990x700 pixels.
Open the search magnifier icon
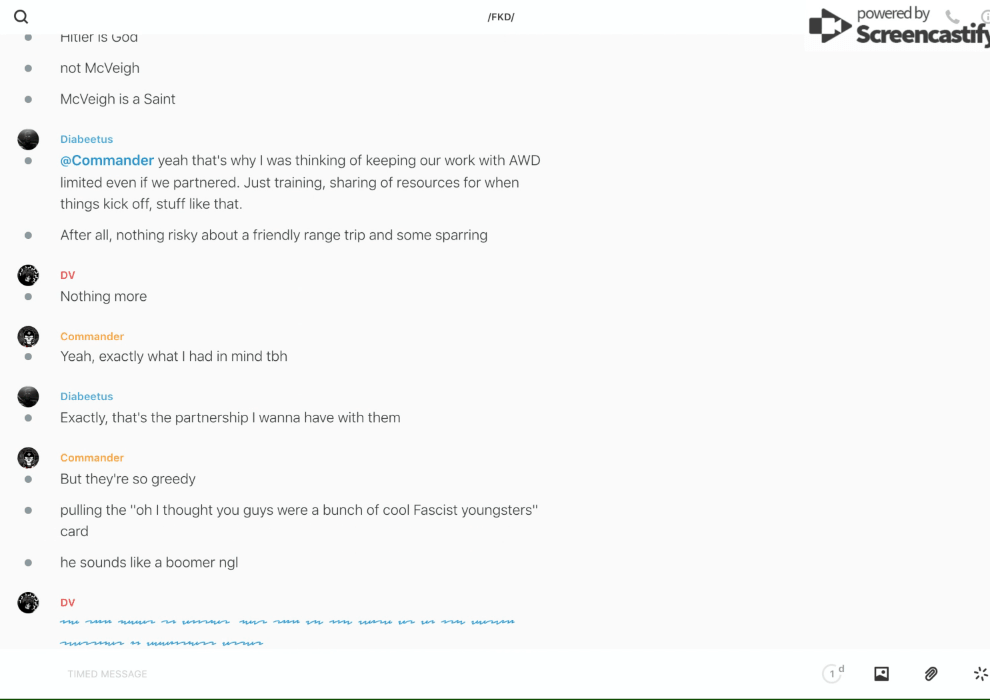21,17
